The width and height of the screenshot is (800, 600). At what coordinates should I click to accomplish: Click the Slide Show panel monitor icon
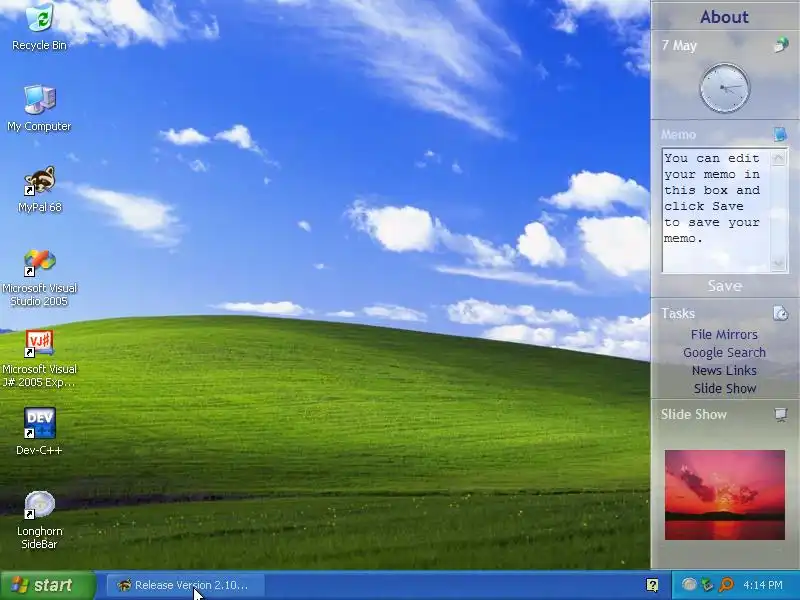point(781,414)
